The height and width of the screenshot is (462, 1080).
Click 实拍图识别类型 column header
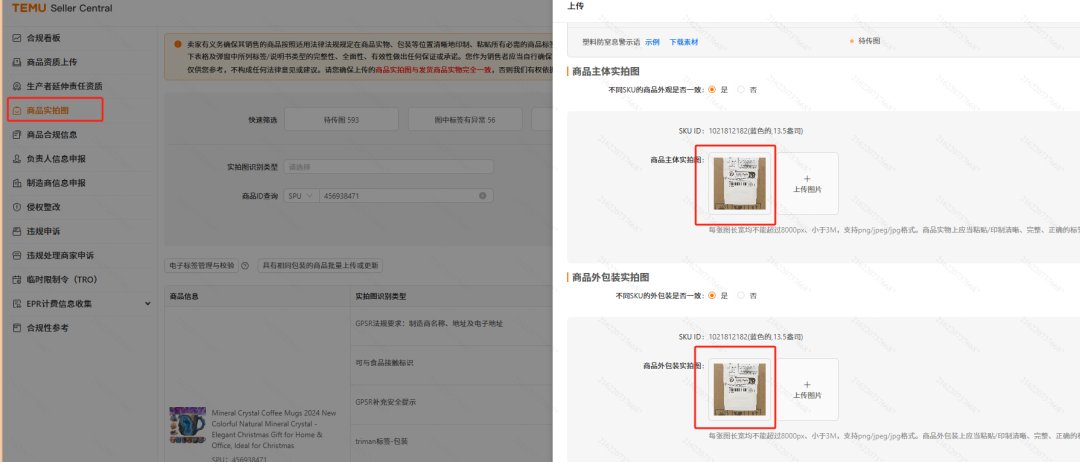[381, 296]
